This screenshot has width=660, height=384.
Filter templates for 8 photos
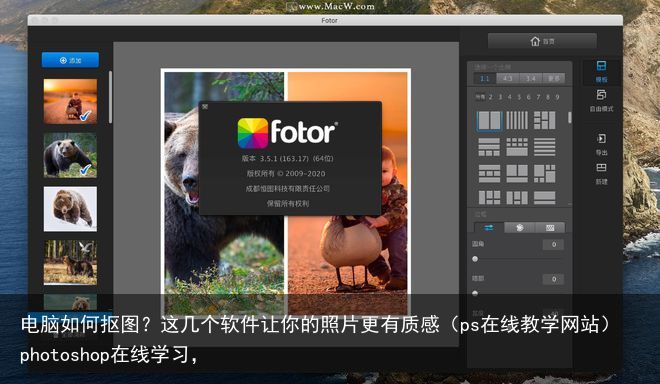[x=548, y=97]
